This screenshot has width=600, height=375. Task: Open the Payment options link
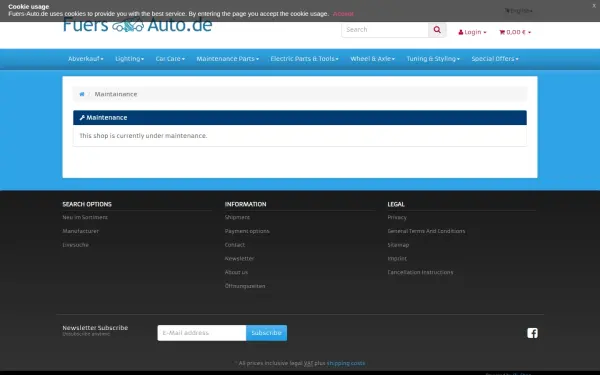pyautogui.click(x=247, y=231)
